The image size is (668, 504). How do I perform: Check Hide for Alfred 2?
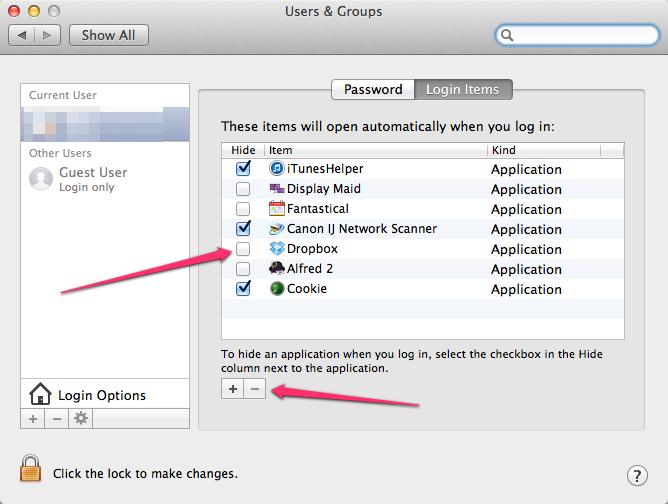pyautogui.click(x=243, y=268)
